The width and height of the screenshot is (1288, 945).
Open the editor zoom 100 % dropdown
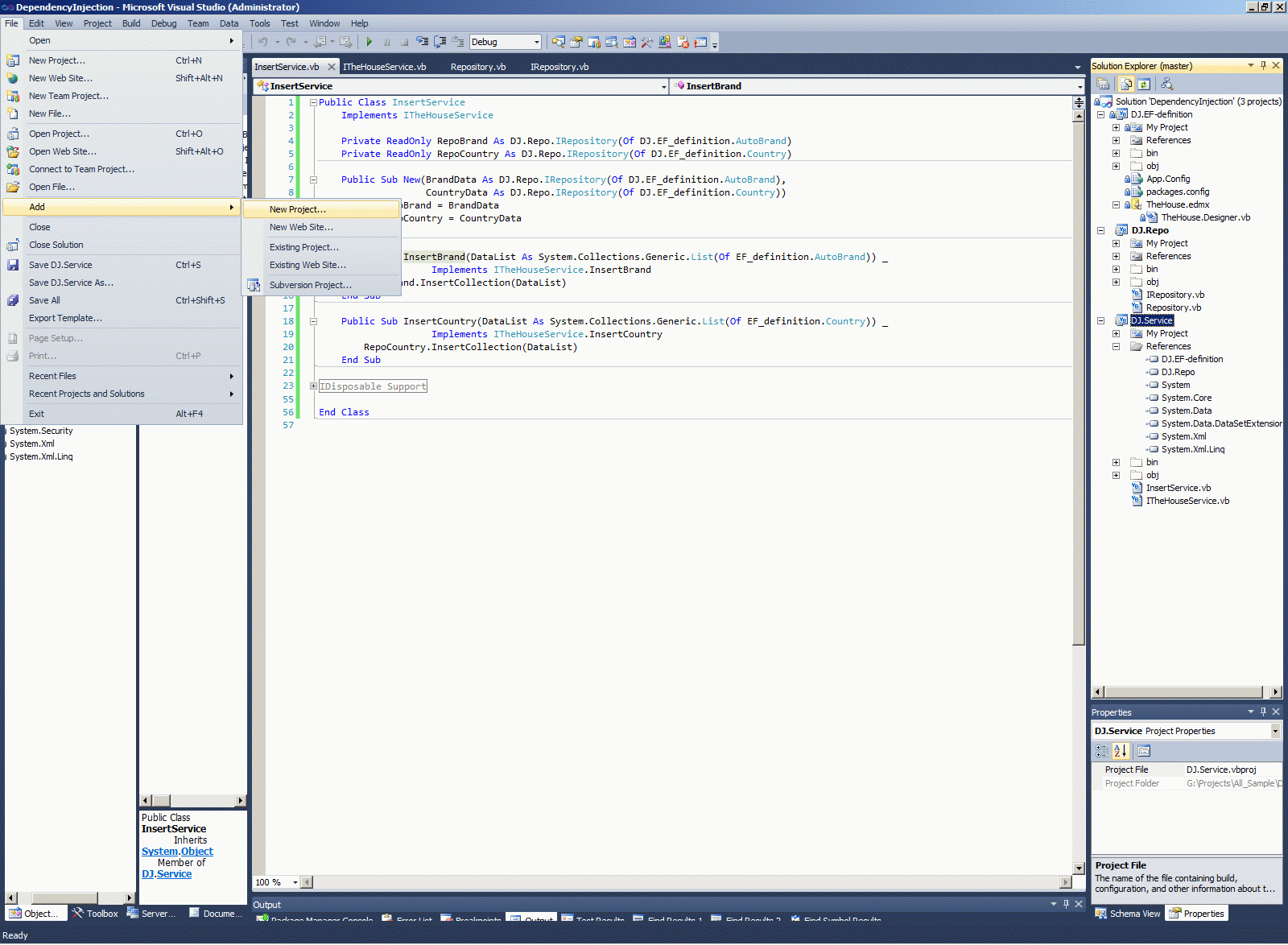click(295, 882)
